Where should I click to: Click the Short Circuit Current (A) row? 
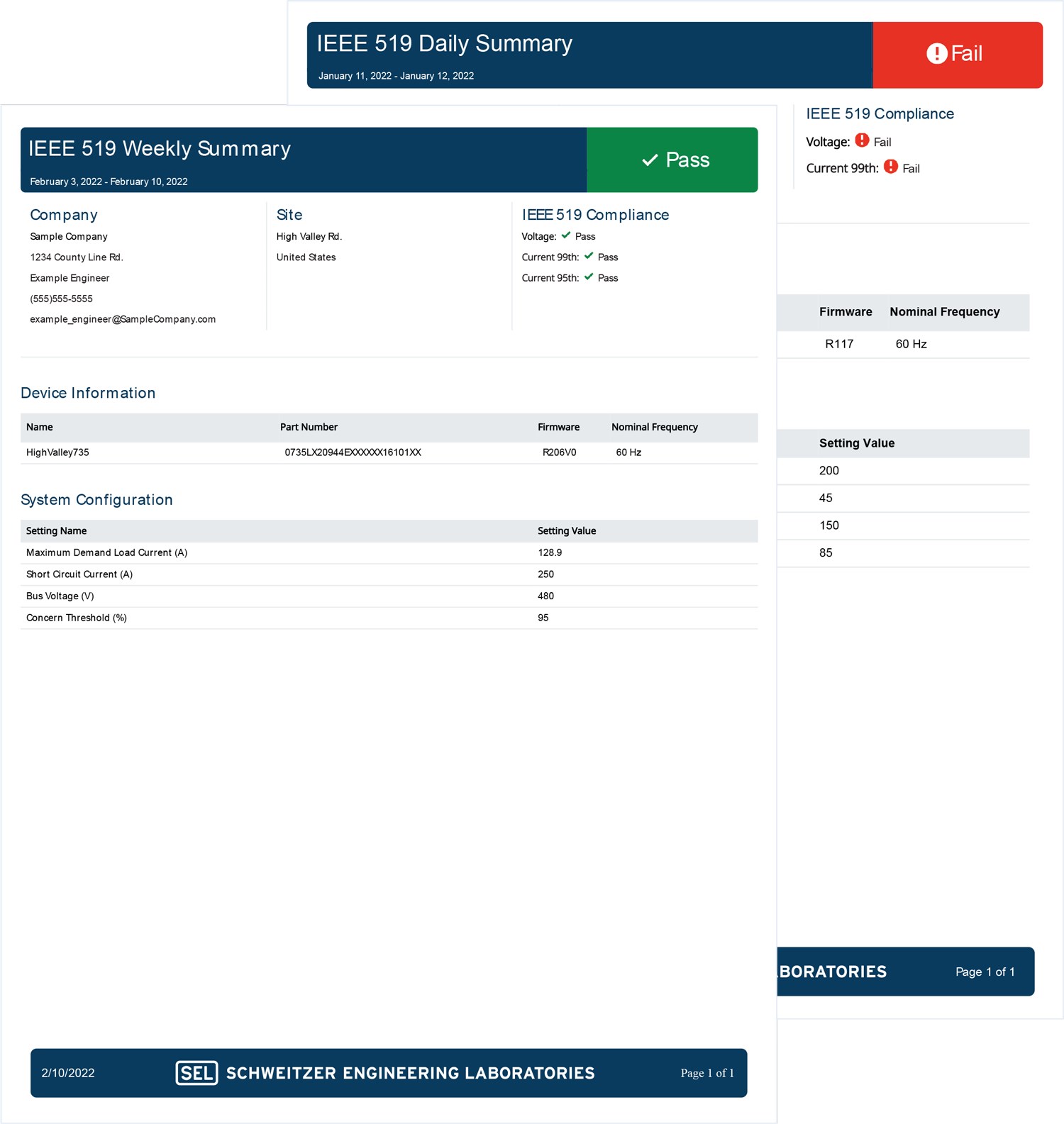click(389, 575)
